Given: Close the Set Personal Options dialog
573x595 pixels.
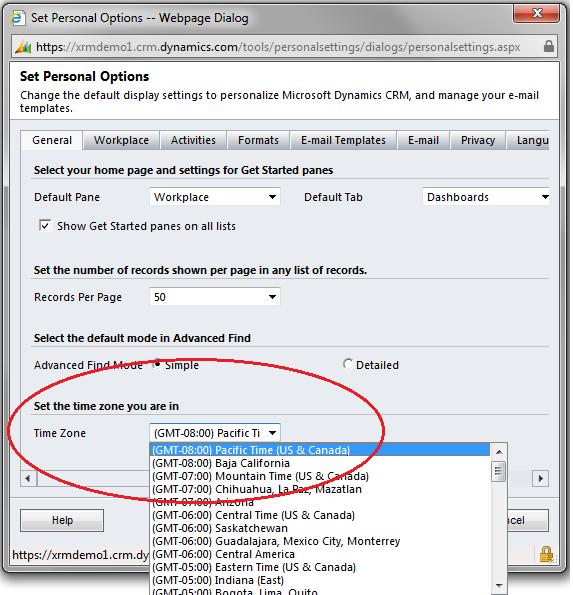Looking at the screenshot, I should [x=536, y=13].
